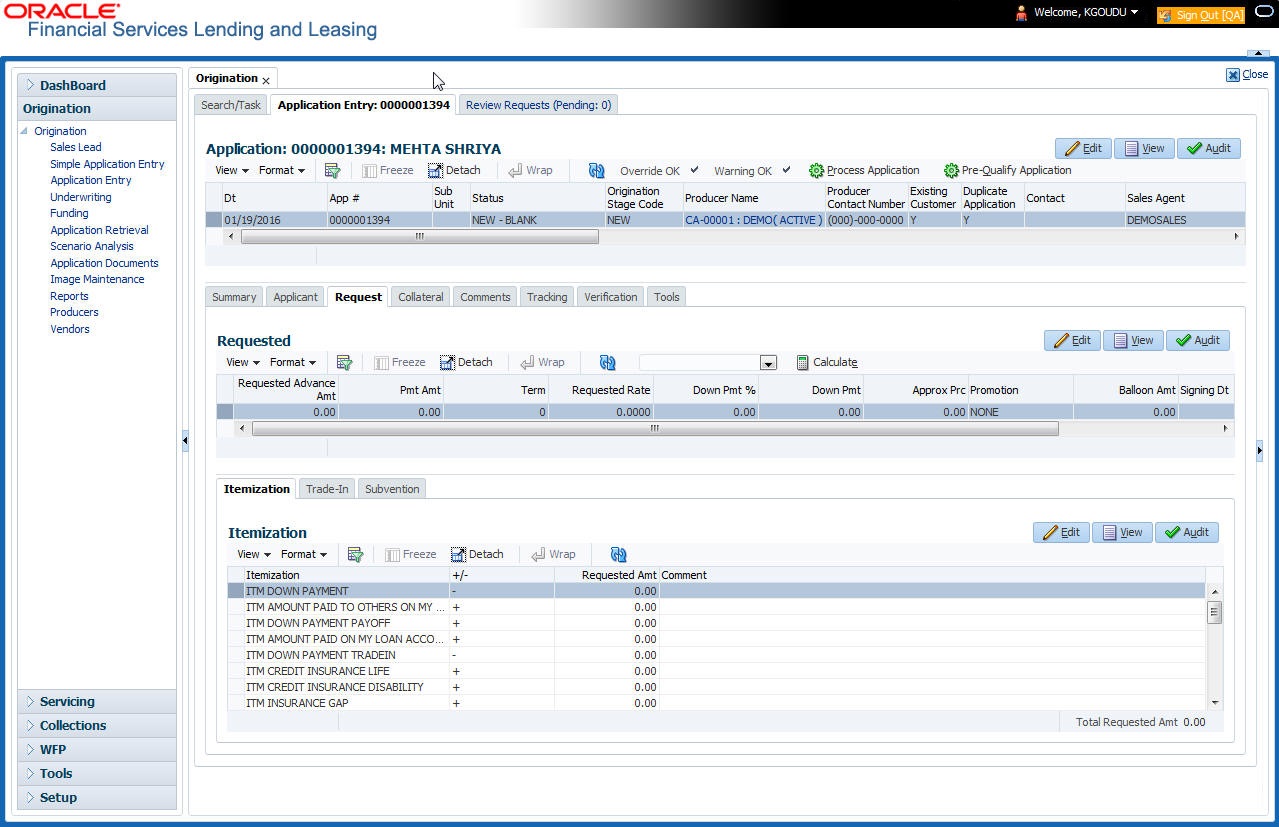
Task: Expand the Collections section
Action: click(31, 726)
